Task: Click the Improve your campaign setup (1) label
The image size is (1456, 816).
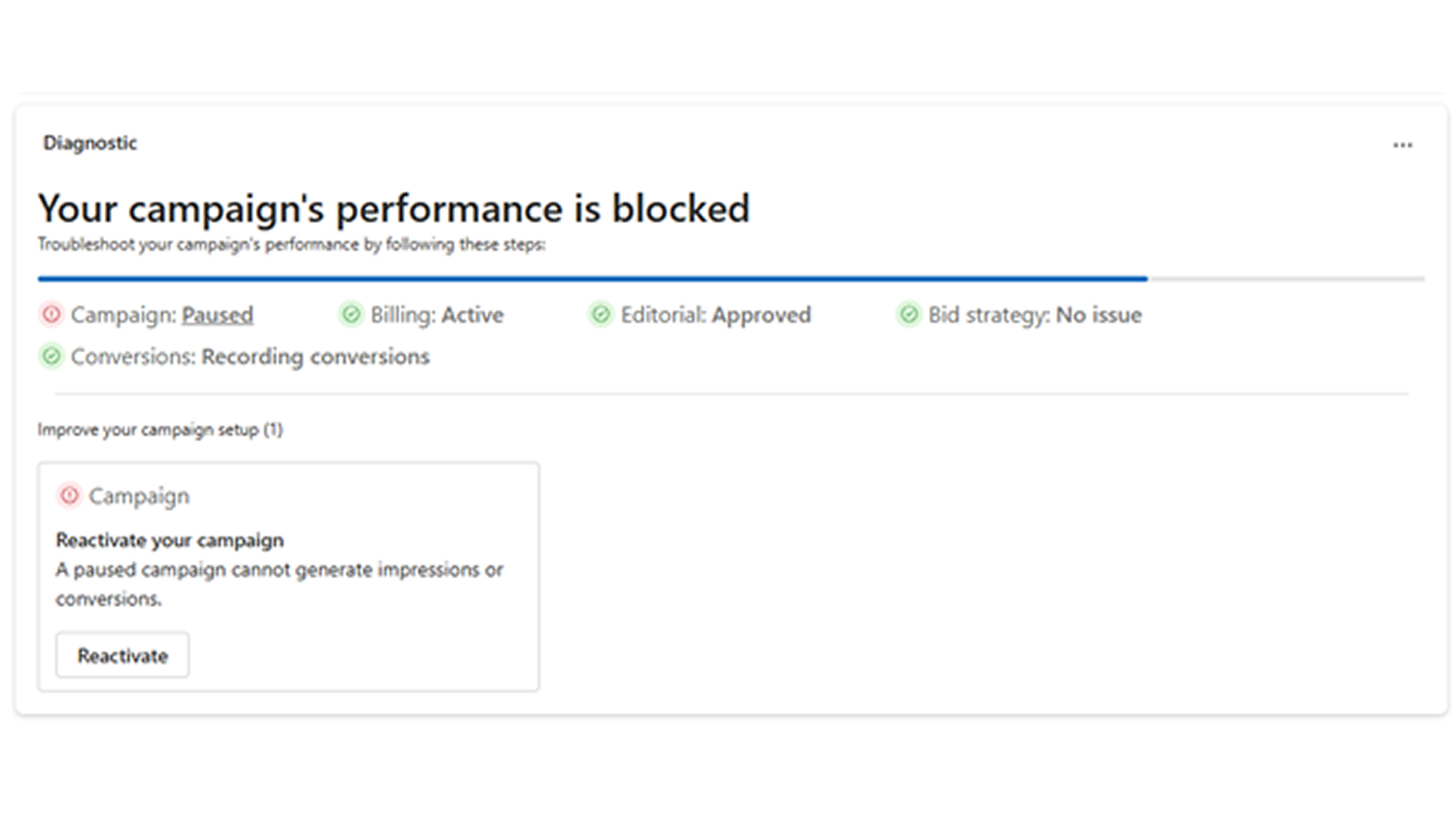Action: coord(160,430)
